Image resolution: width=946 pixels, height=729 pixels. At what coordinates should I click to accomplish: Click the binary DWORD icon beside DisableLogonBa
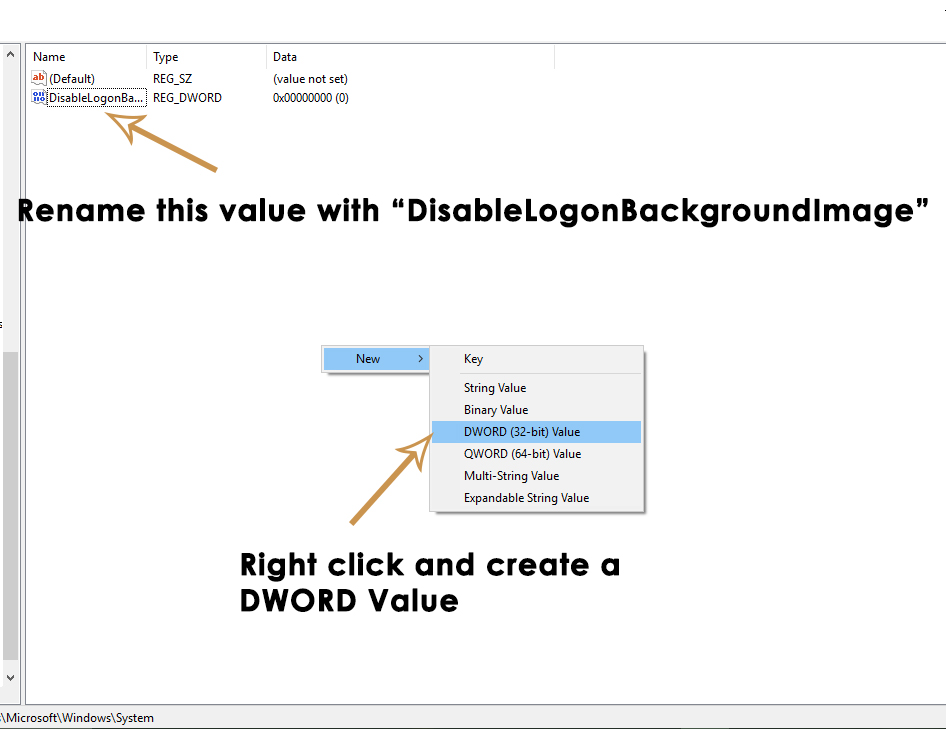click(38, 97)
